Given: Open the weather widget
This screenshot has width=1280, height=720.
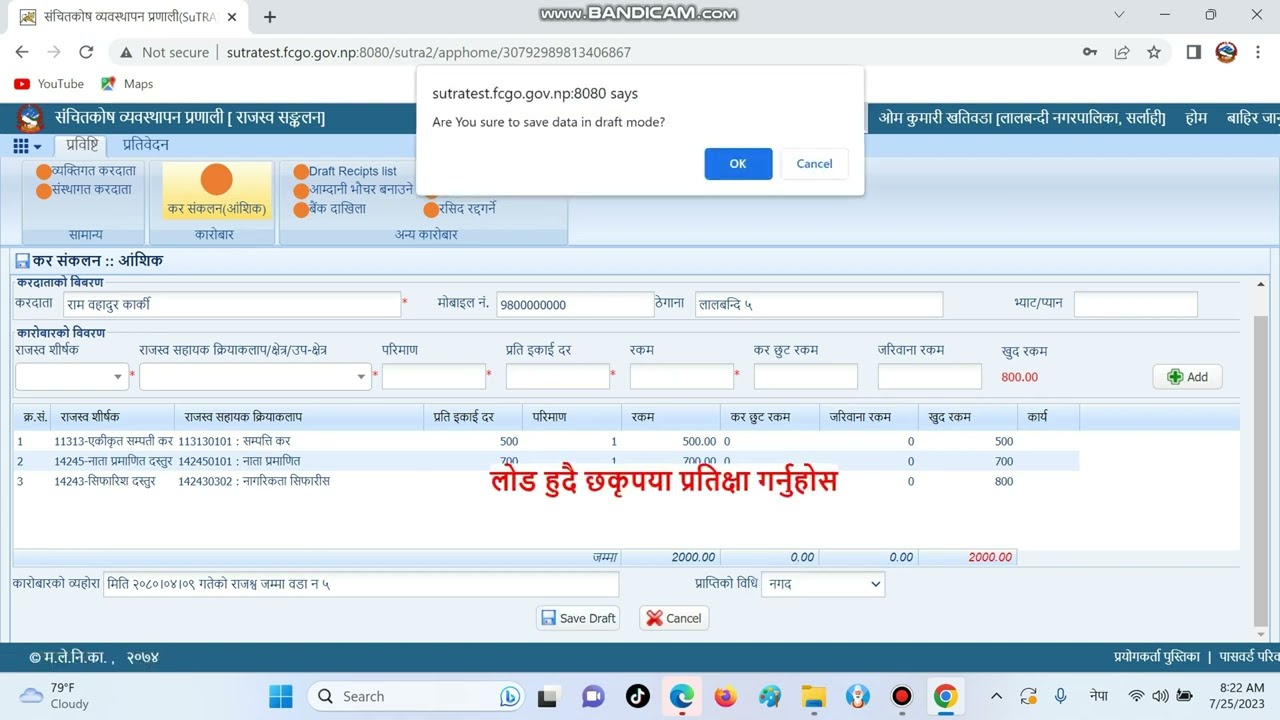Looking at the screenshot, I should [x=56, y=696].
